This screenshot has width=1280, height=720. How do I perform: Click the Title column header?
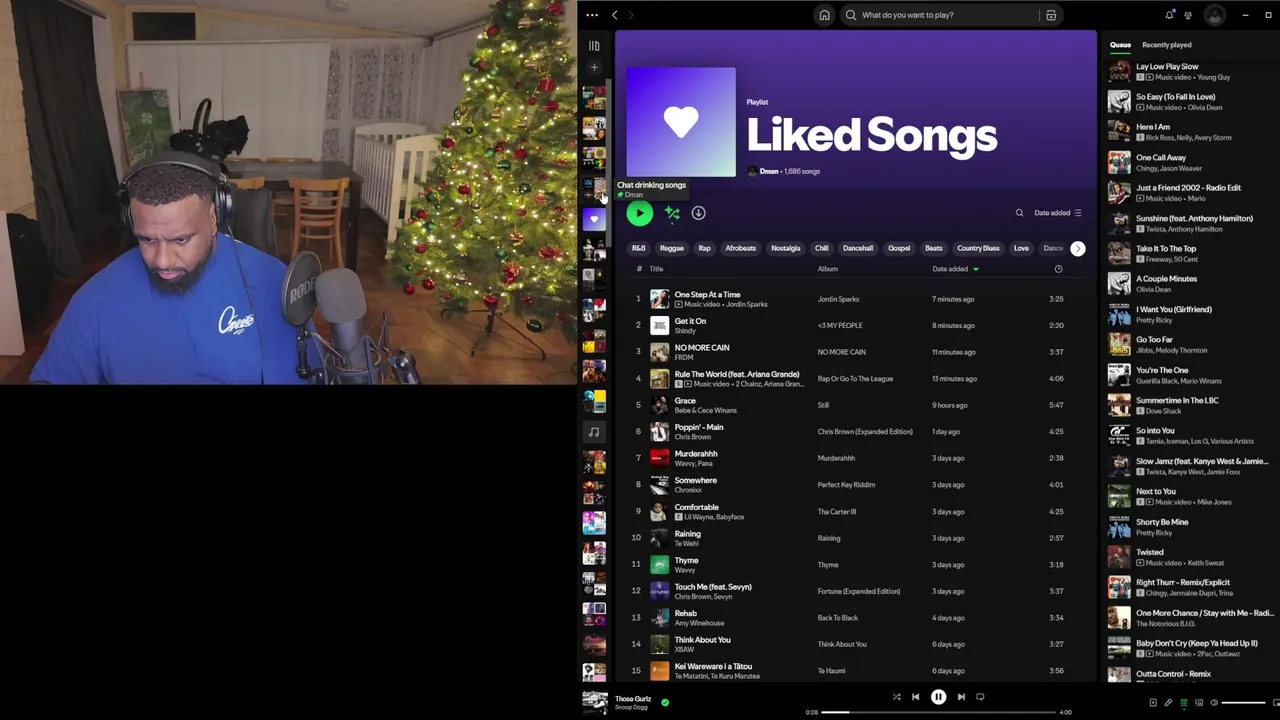pyautogui.click(x=656, y=269)
